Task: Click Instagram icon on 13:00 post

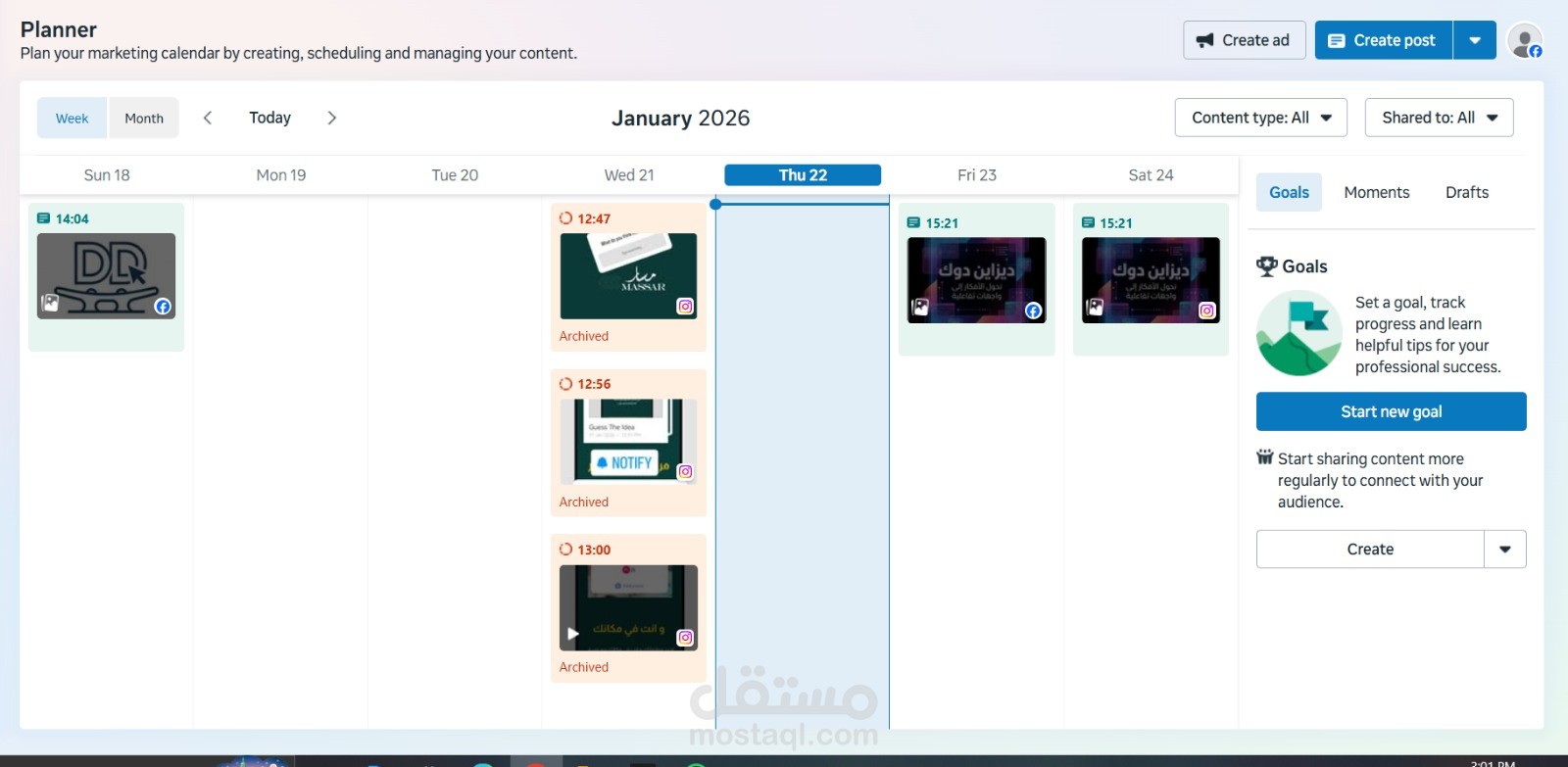Action: point(685,638)
